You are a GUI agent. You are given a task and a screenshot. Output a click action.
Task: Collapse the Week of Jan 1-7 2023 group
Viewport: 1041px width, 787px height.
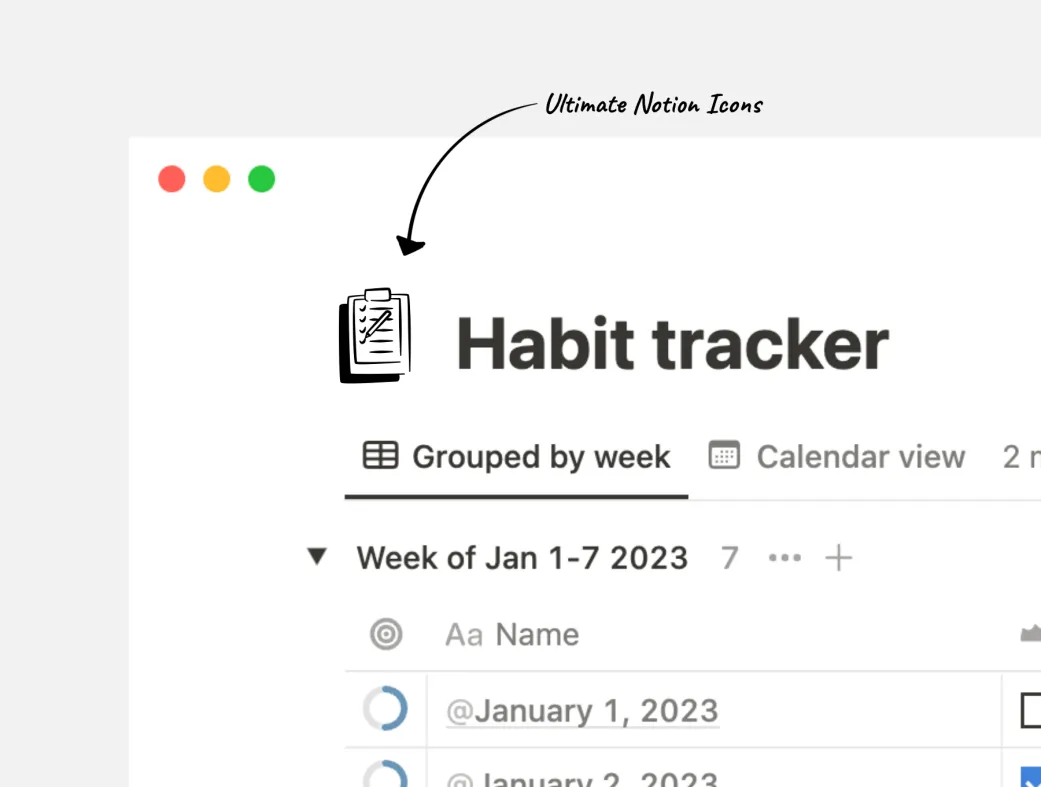click(x=317, y=557)
